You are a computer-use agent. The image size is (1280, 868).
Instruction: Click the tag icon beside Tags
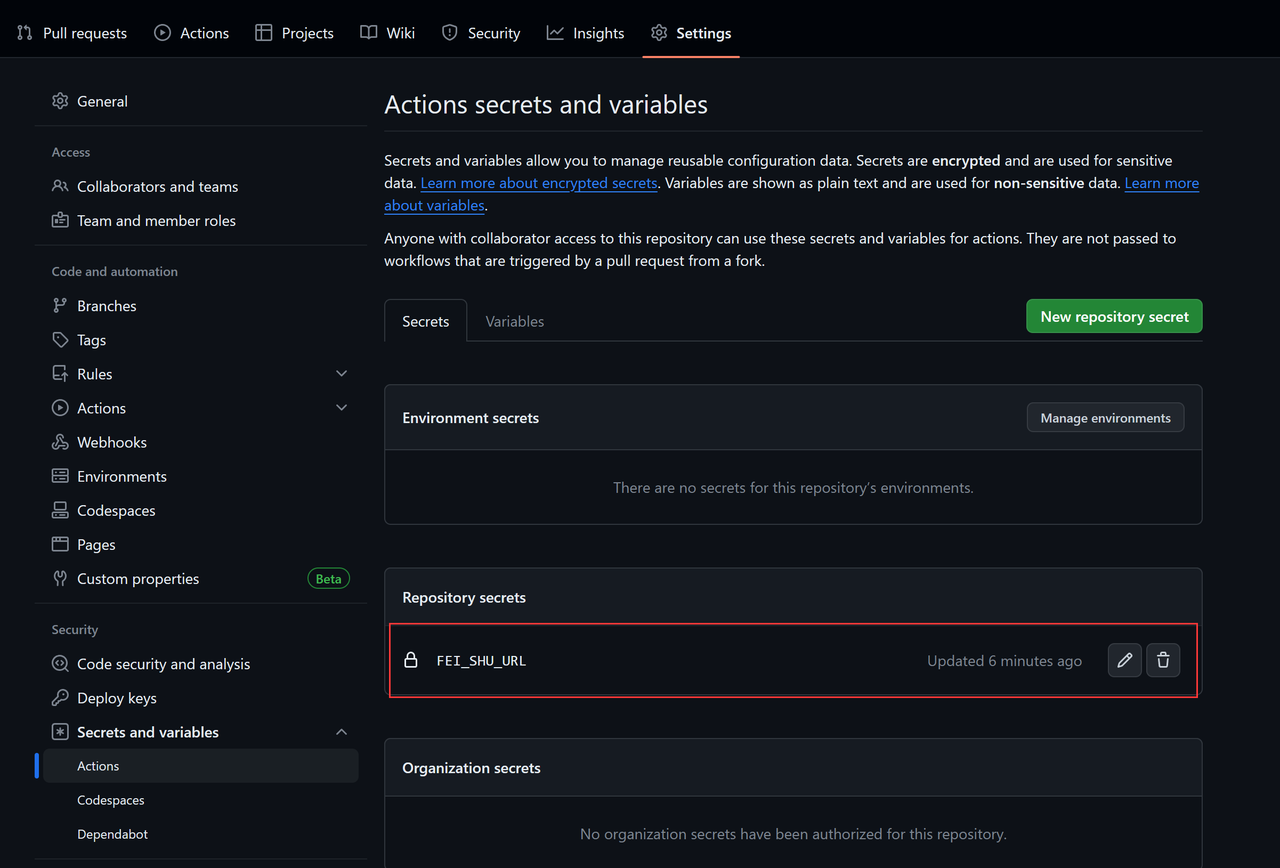click(60, 339)
